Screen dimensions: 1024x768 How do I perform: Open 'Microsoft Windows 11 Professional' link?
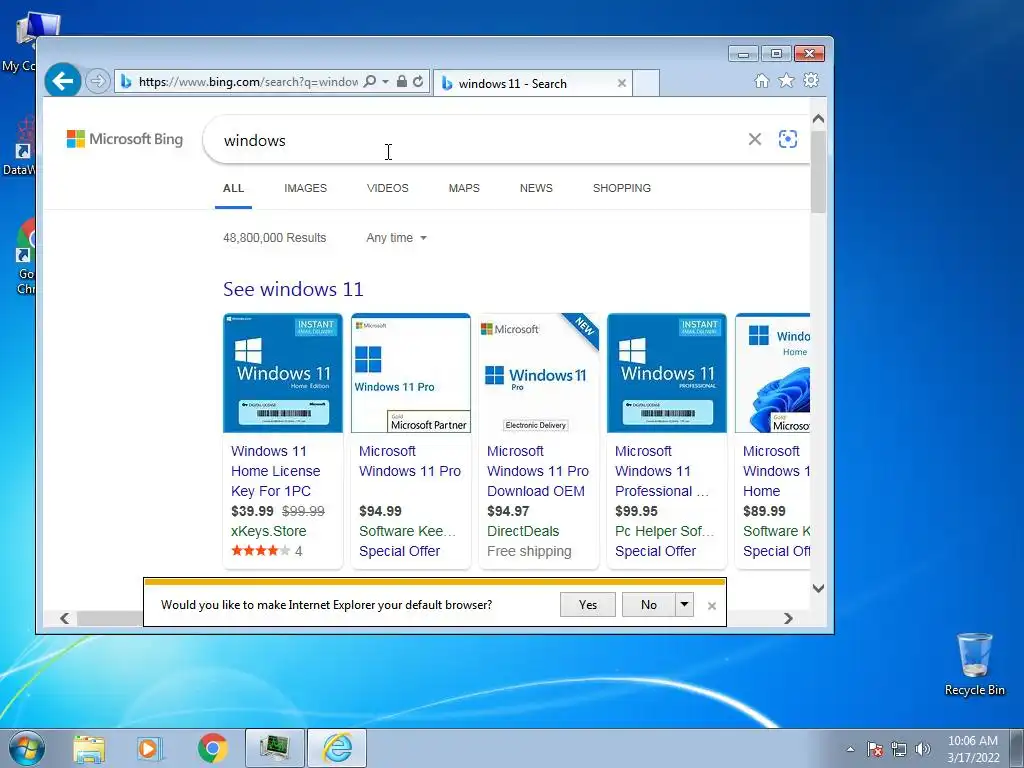tap(662, 471)
